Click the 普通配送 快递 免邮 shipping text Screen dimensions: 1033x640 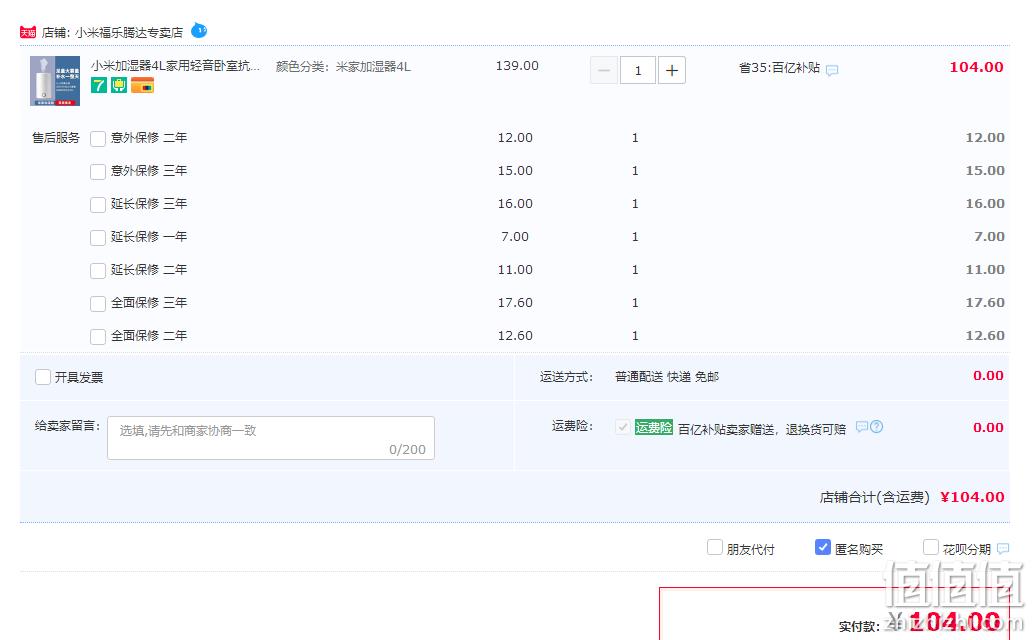coord(667,376)
